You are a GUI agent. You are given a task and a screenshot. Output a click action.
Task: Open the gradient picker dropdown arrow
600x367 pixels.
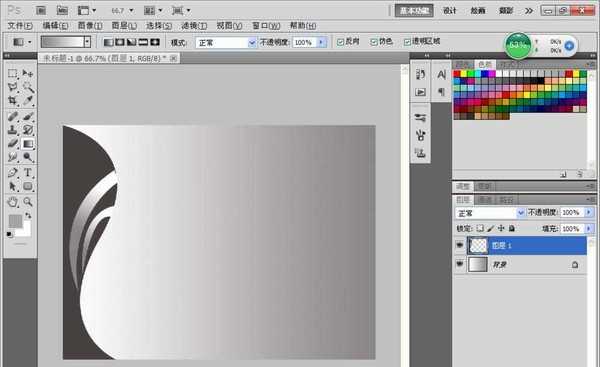88,42
